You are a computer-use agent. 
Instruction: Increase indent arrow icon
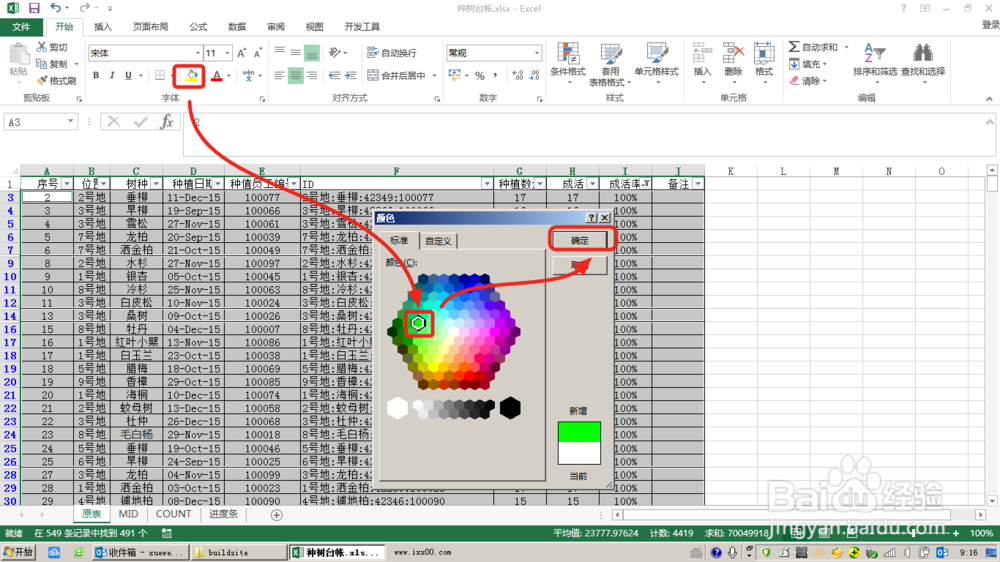pos(350,76)
